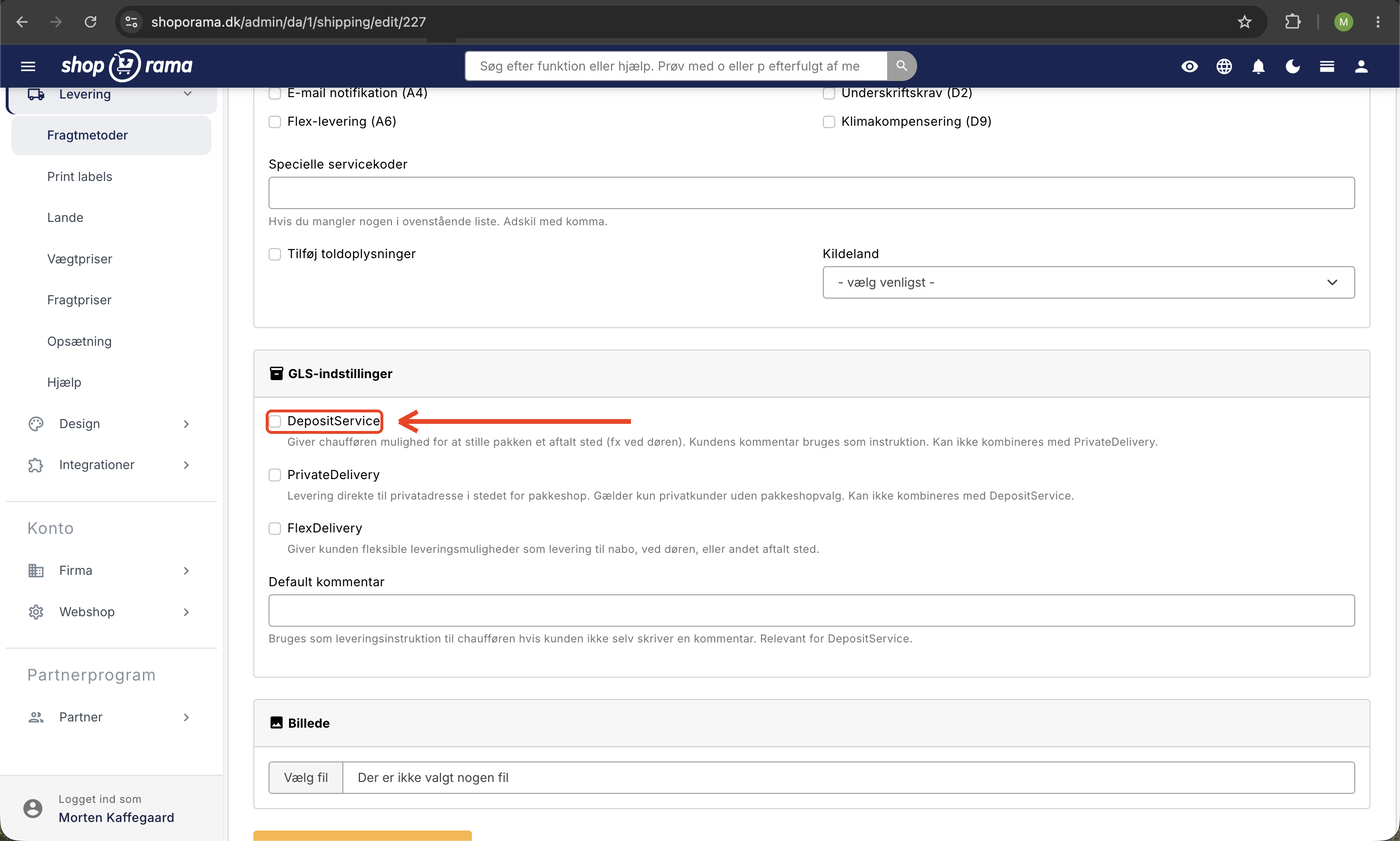Viewport: 1400px width, 841px height.
Task: Expand the Partner chevron
Action: [x=187, y=718]
